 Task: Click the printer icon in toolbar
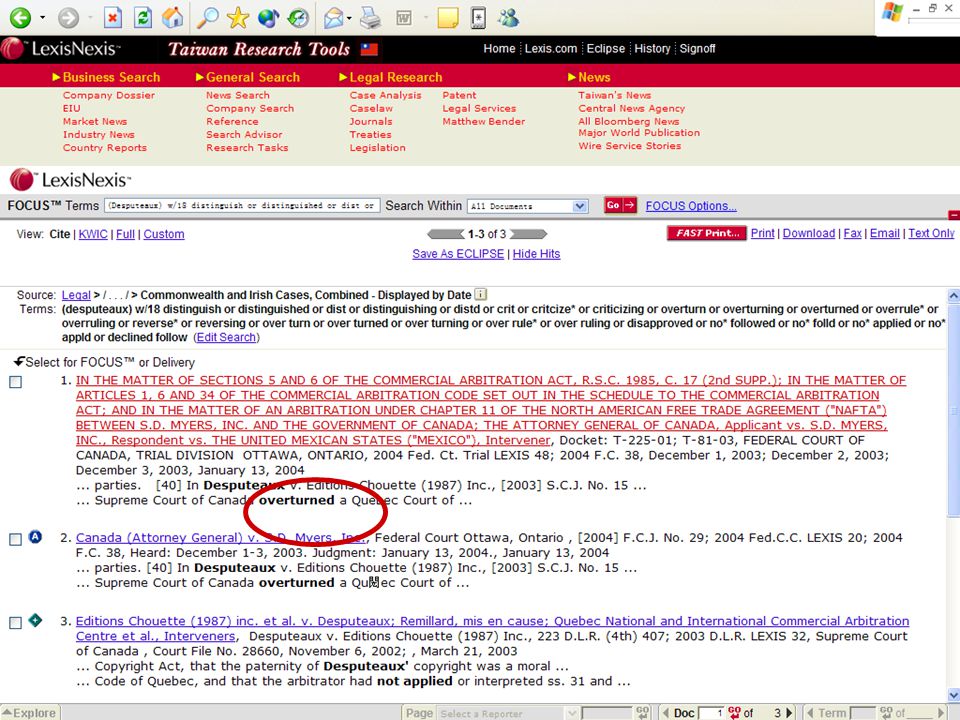click(370, 18)
